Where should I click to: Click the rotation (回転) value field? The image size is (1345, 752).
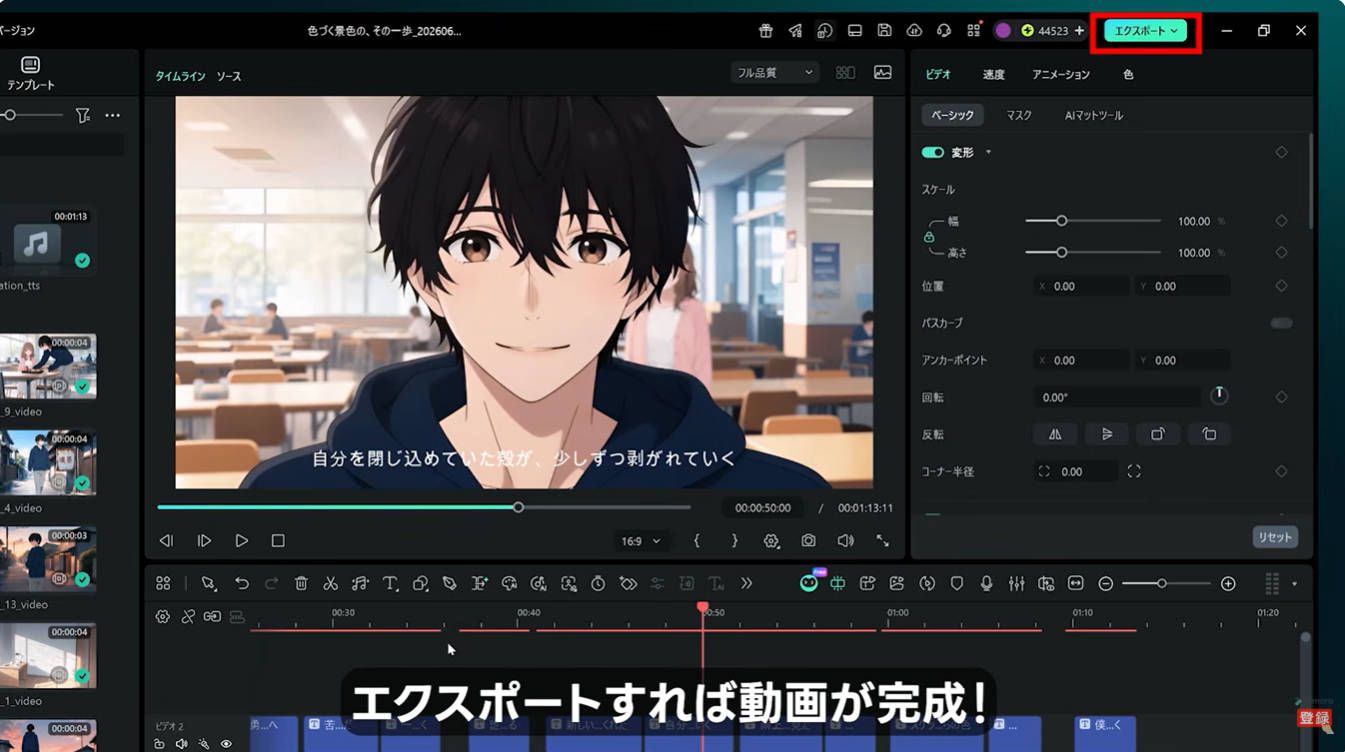pos(1116,397)
